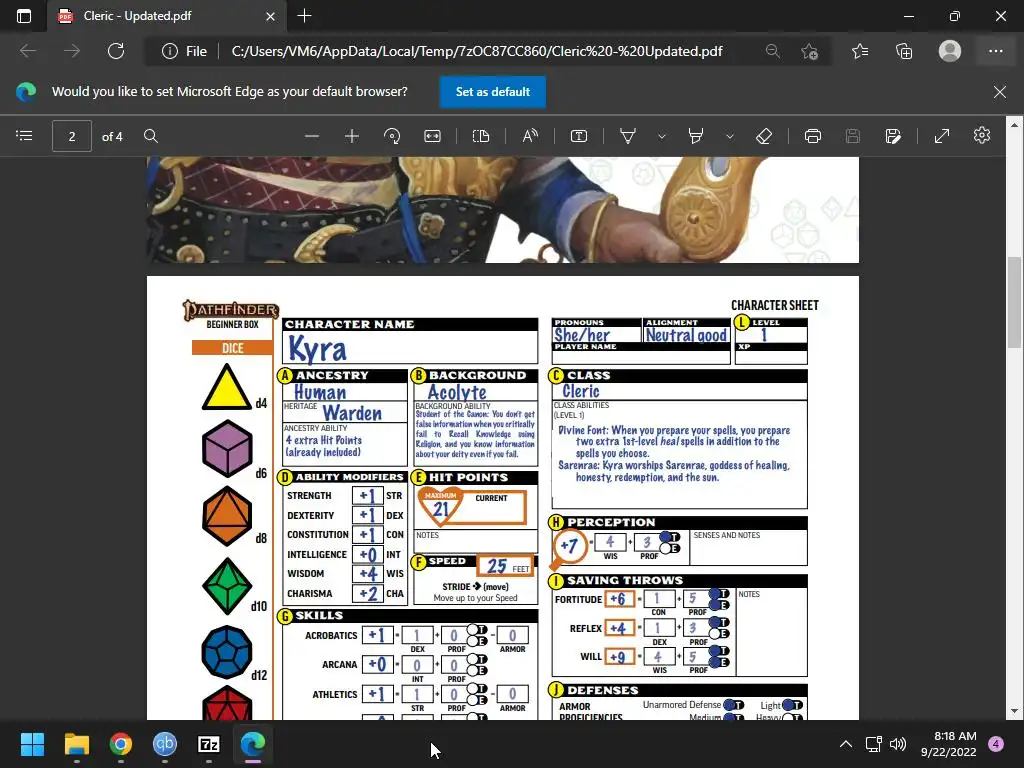The image size is (1024, 768).
Task: Click the Fortitude +6 value
Action: (618, 599)
